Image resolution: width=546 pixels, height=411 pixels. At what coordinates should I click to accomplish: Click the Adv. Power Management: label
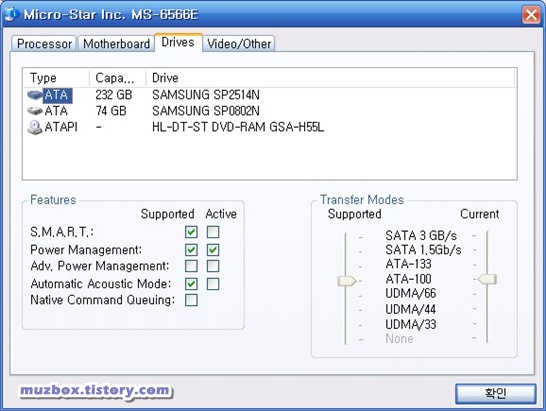coord(100,266)
